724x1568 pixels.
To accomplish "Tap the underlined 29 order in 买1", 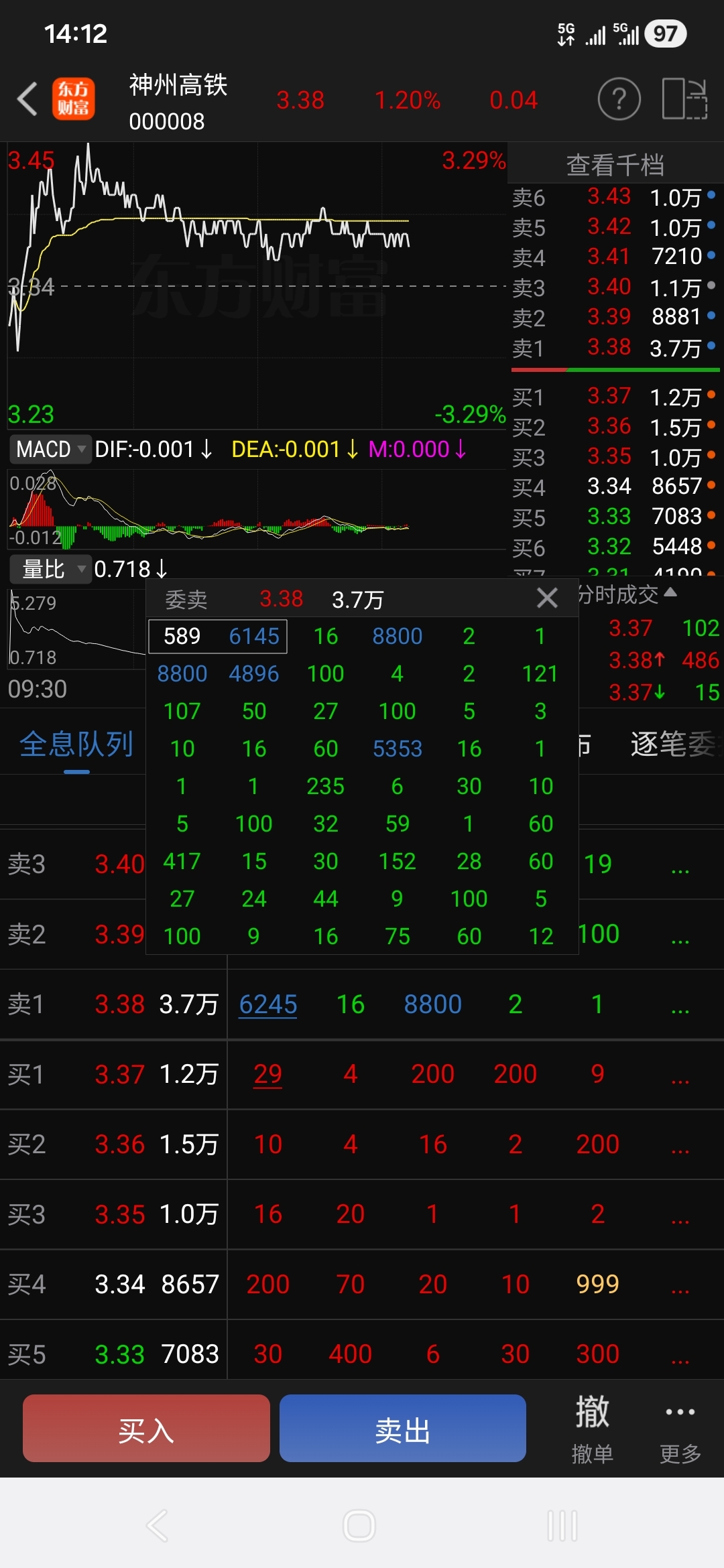I will (x=268, y=1074).
